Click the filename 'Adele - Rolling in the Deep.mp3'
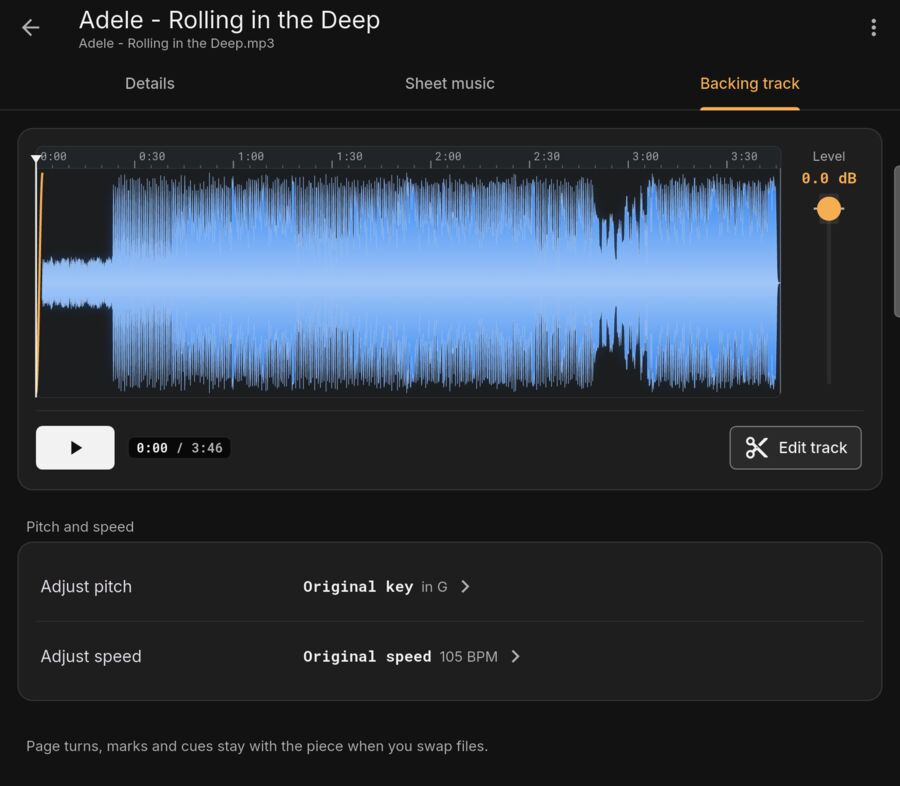This screenshot has height=786, width=900. pos(176,44)
